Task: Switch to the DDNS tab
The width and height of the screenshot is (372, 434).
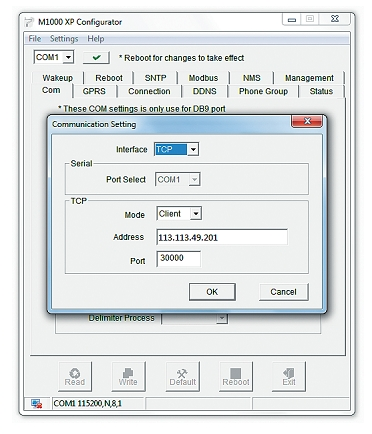Action: pyautogui.click(x=205, y=91)
